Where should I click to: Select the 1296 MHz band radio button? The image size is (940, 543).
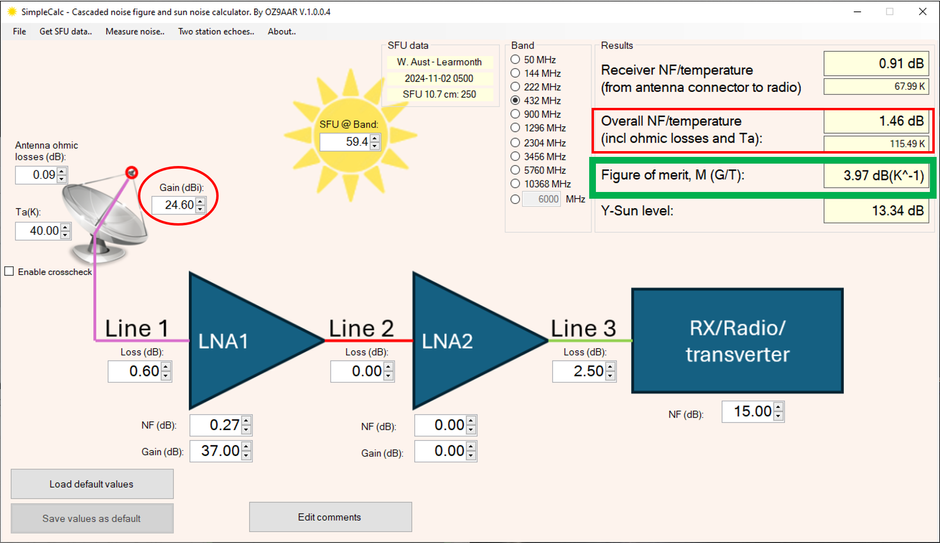pos(515,128)
